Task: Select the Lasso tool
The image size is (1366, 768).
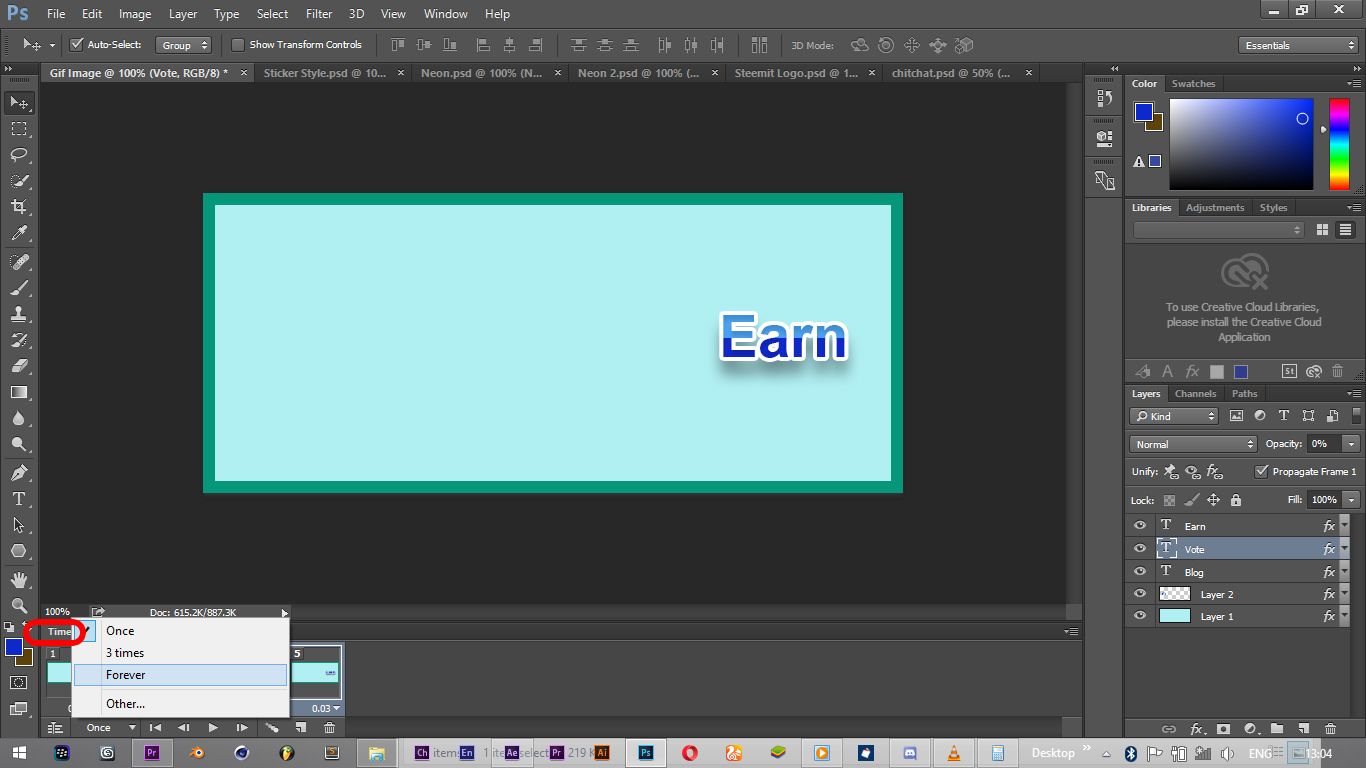Action: (18, 155)
